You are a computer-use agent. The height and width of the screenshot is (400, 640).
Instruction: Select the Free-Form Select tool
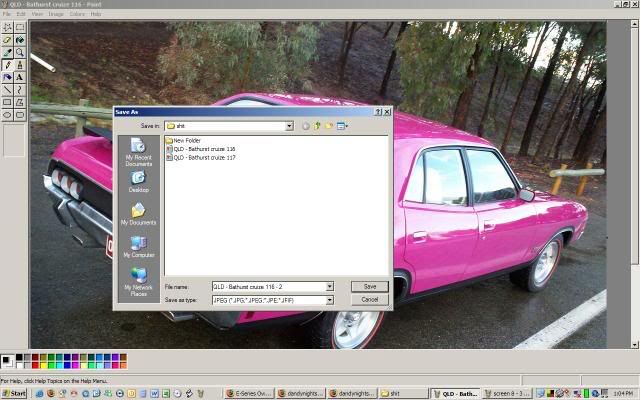[7, 27]
